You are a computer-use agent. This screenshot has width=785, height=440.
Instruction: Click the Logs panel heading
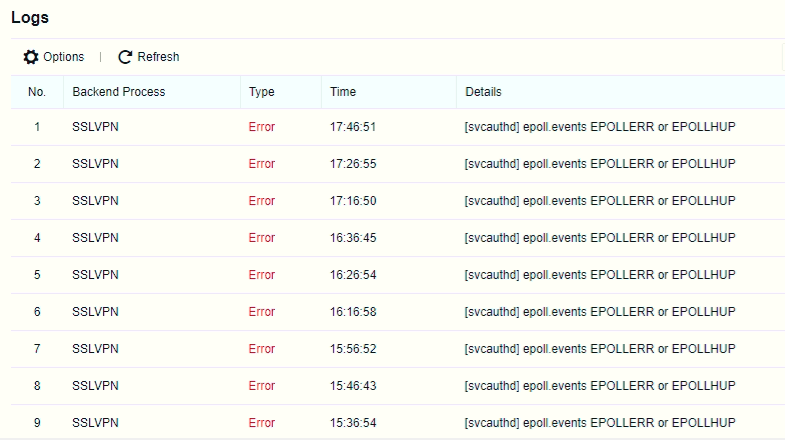pos(30,18)
